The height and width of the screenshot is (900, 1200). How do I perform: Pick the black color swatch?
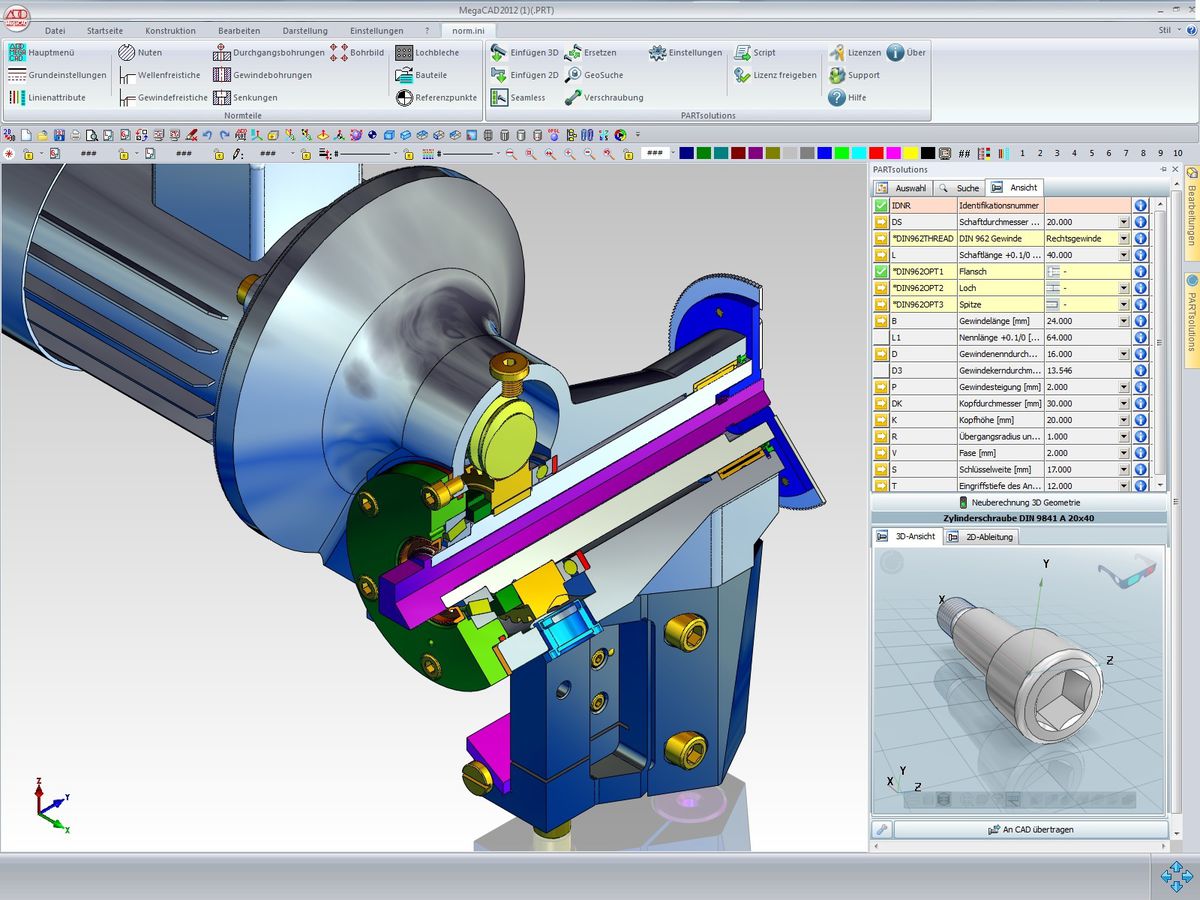click(928, 153)
